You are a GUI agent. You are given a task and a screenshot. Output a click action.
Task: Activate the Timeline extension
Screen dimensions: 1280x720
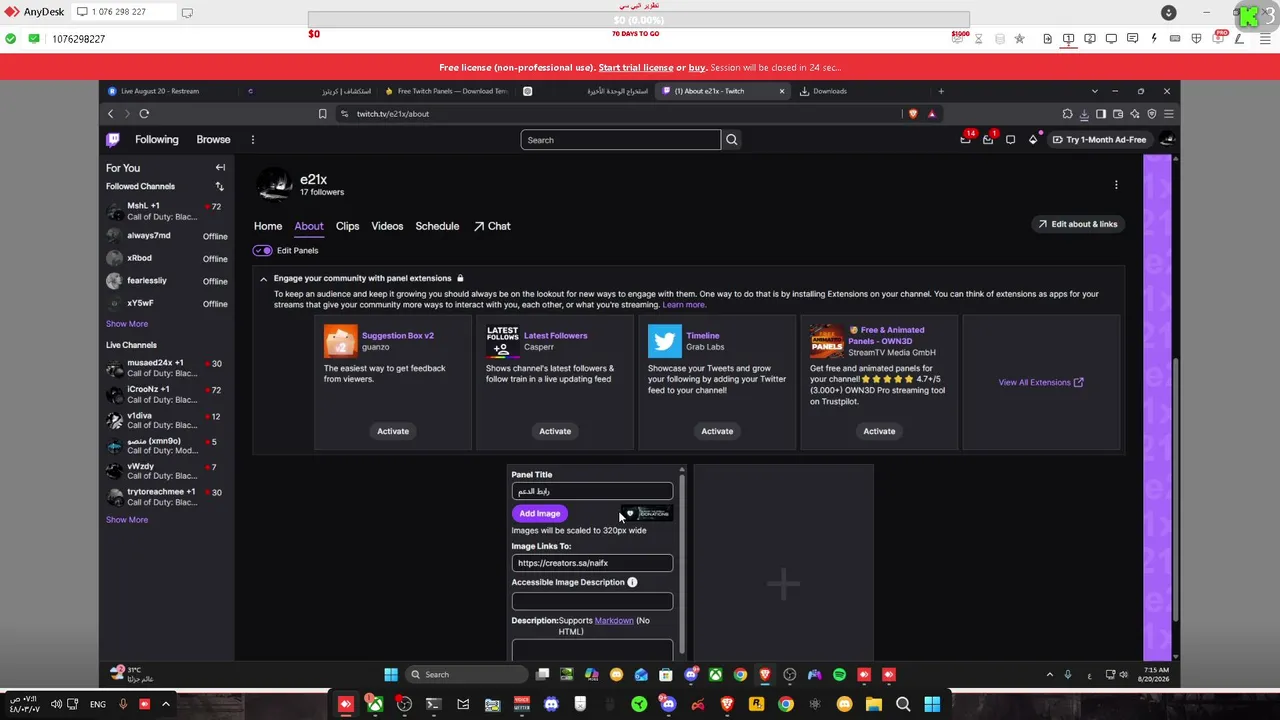coord(717,431)
